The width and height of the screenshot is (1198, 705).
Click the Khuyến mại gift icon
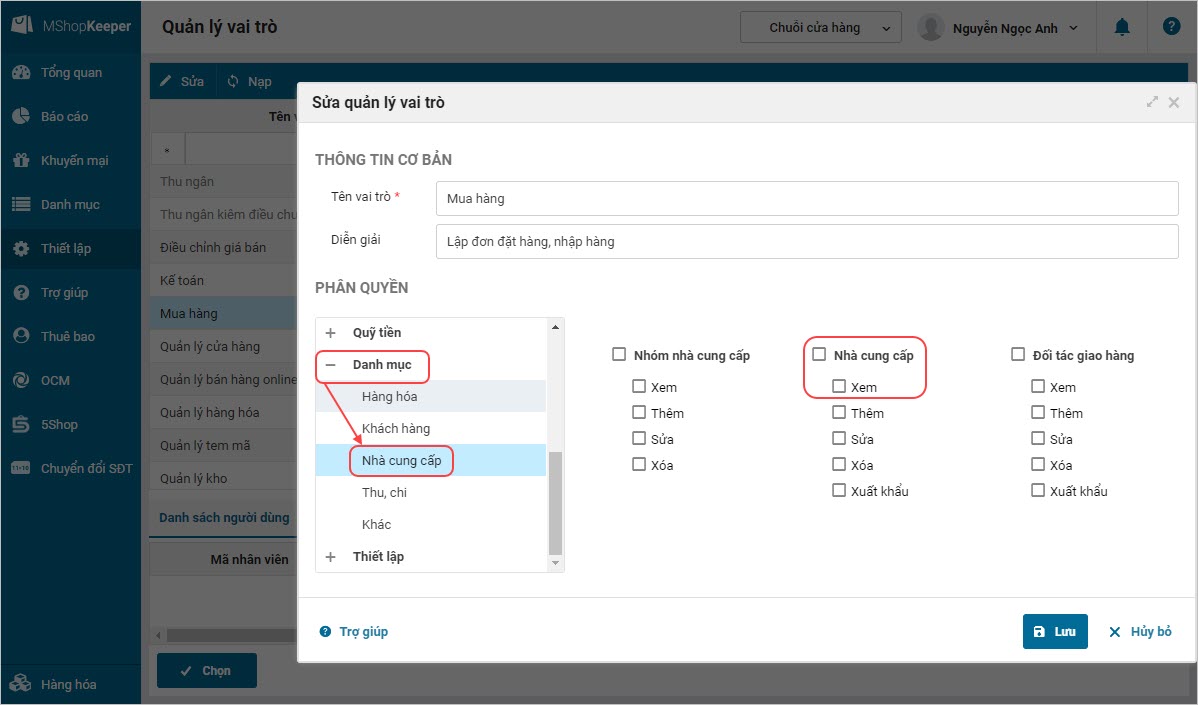(x=21, y=161)
